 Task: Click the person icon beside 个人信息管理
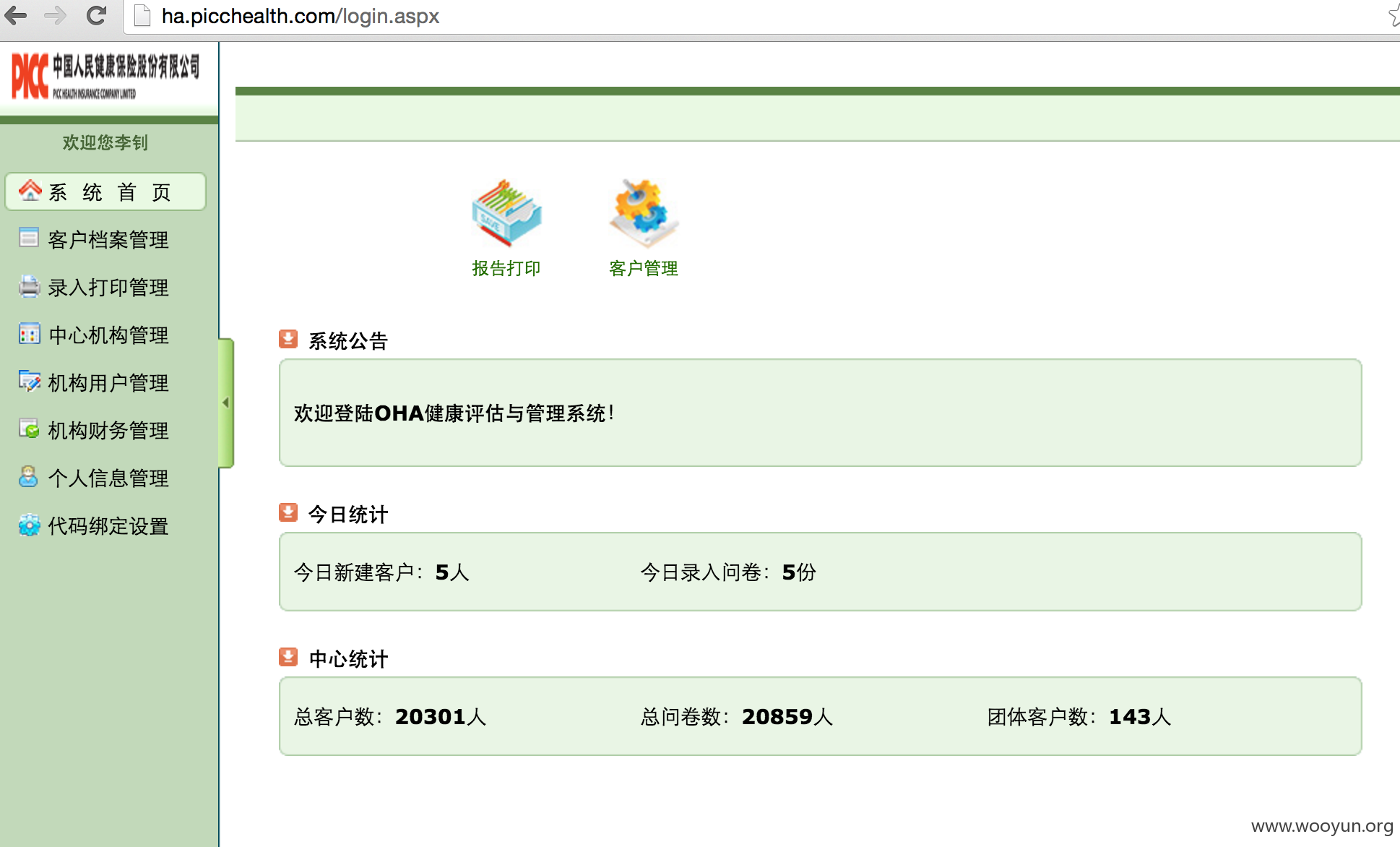29,477
